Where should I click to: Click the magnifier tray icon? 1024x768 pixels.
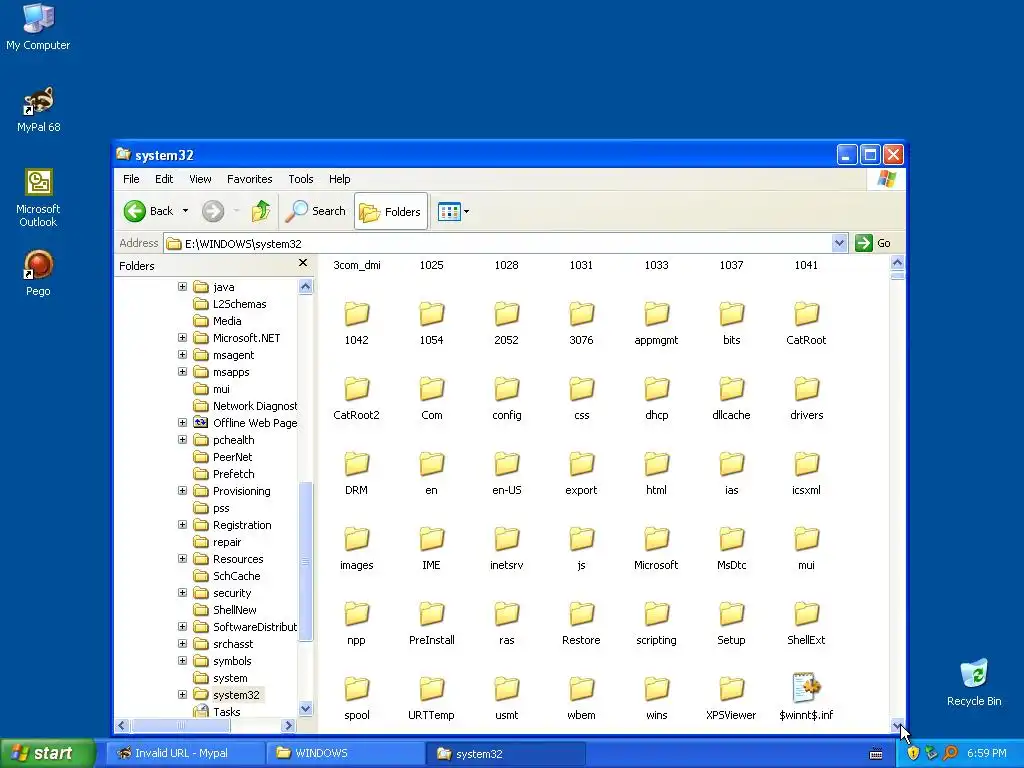[950, 753]
